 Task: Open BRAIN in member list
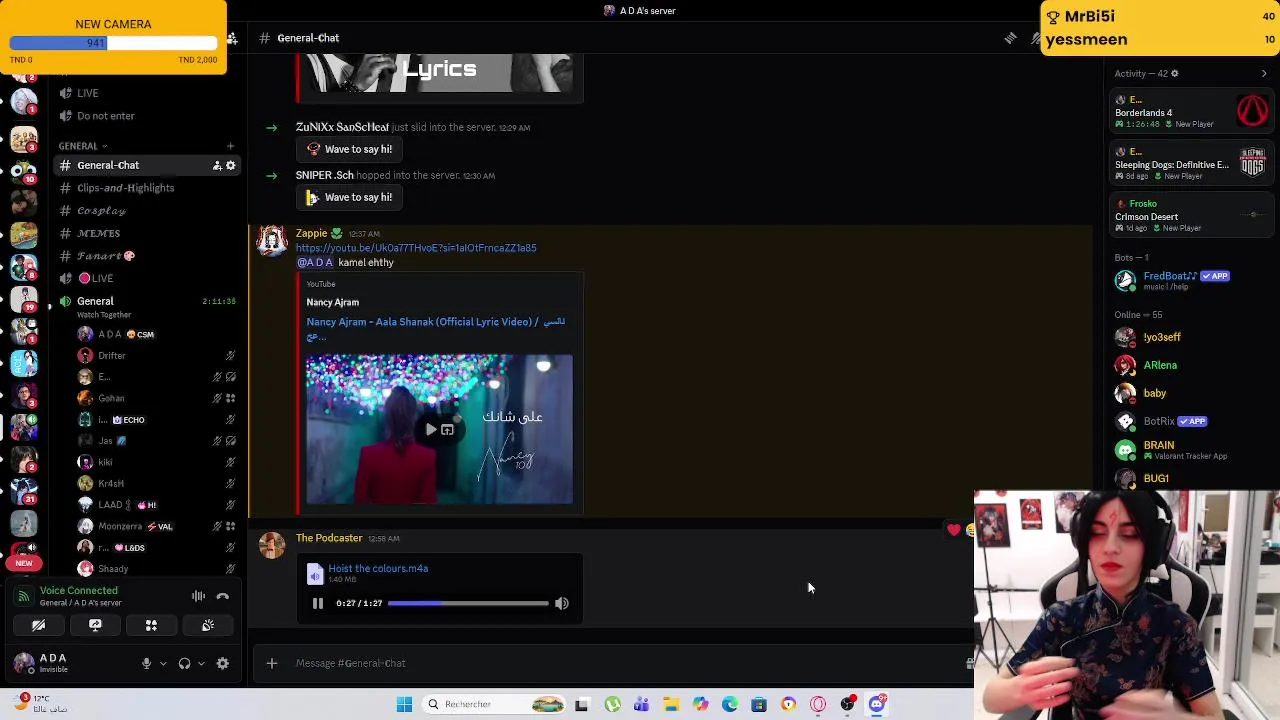1192,450
